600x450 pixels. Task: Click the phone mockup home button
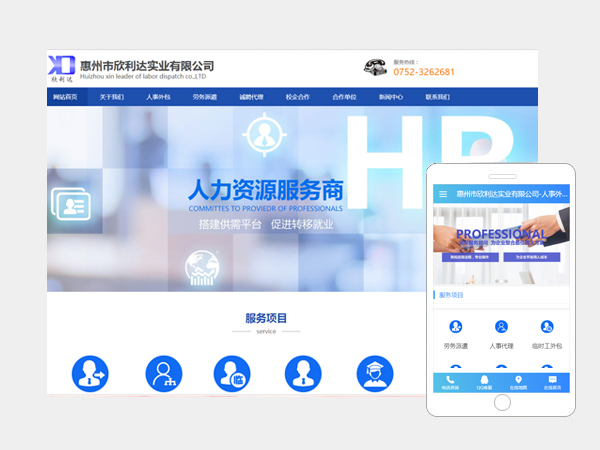[502, 403]
